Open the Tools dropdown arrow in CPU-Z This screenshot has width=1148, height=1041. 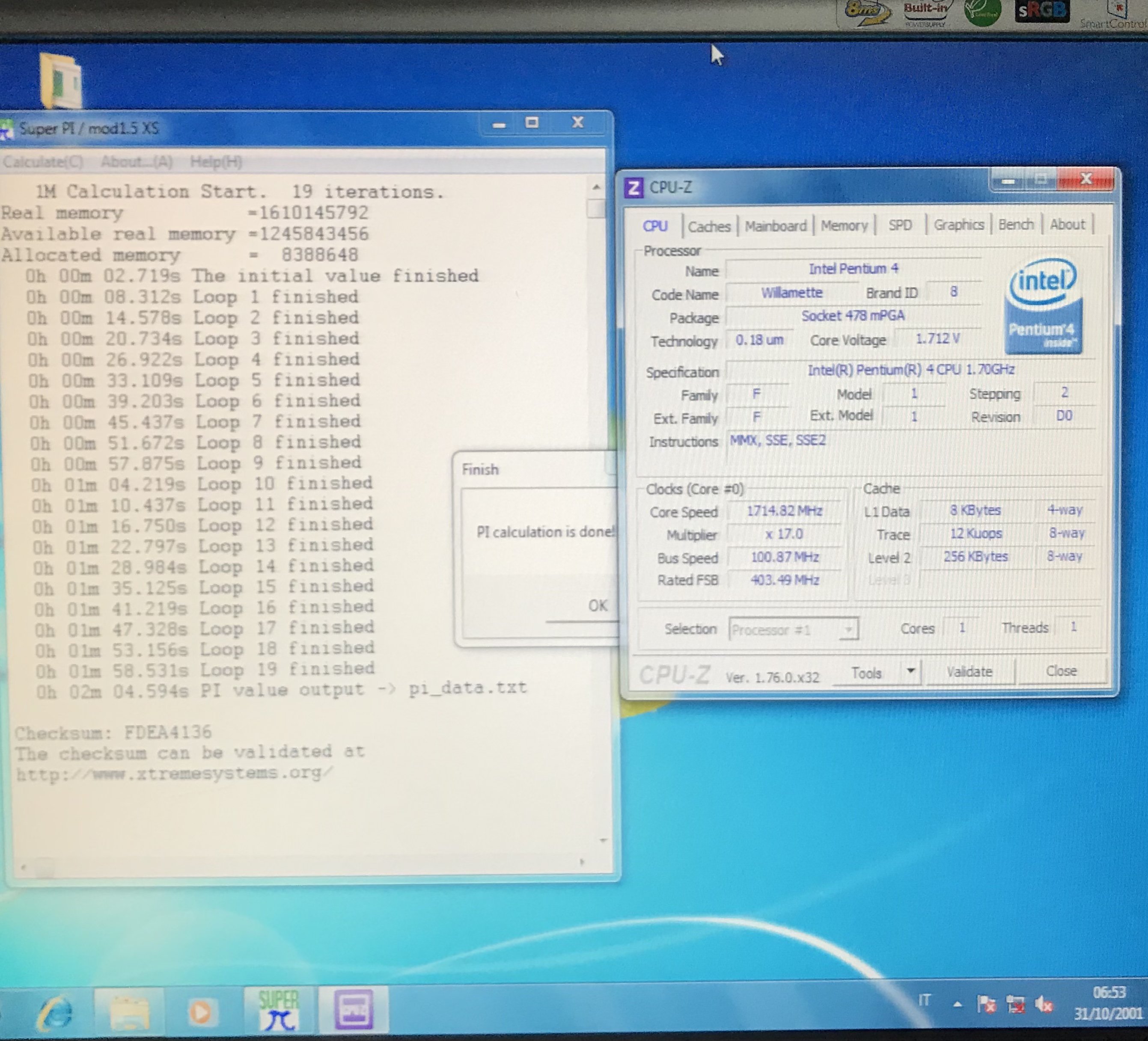tap(910, 671)
